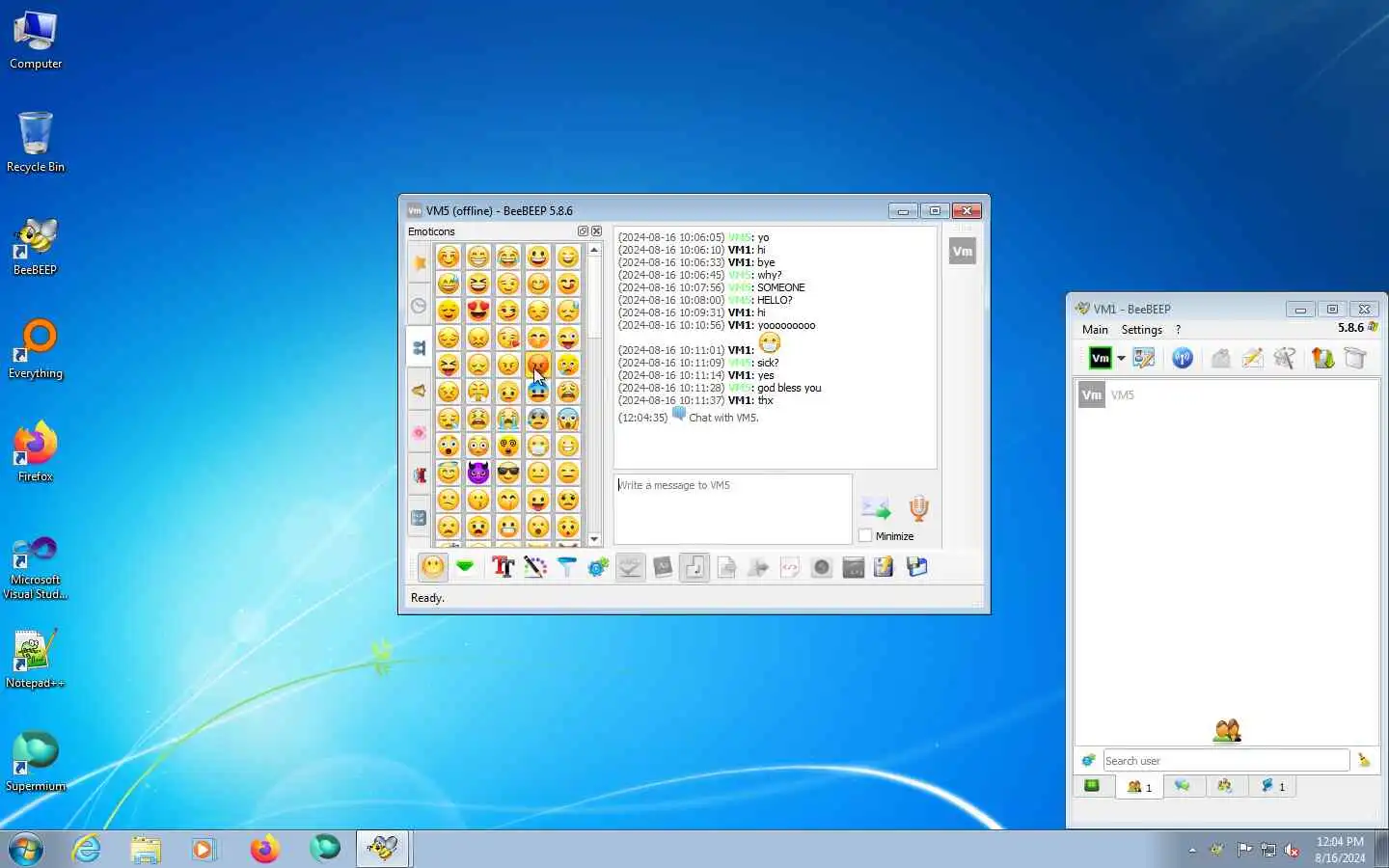The image size is (1389, 868).
Task: Click the 'Chat with VM5.' message text
Action: pyautogui.click(x=723, y=418)
